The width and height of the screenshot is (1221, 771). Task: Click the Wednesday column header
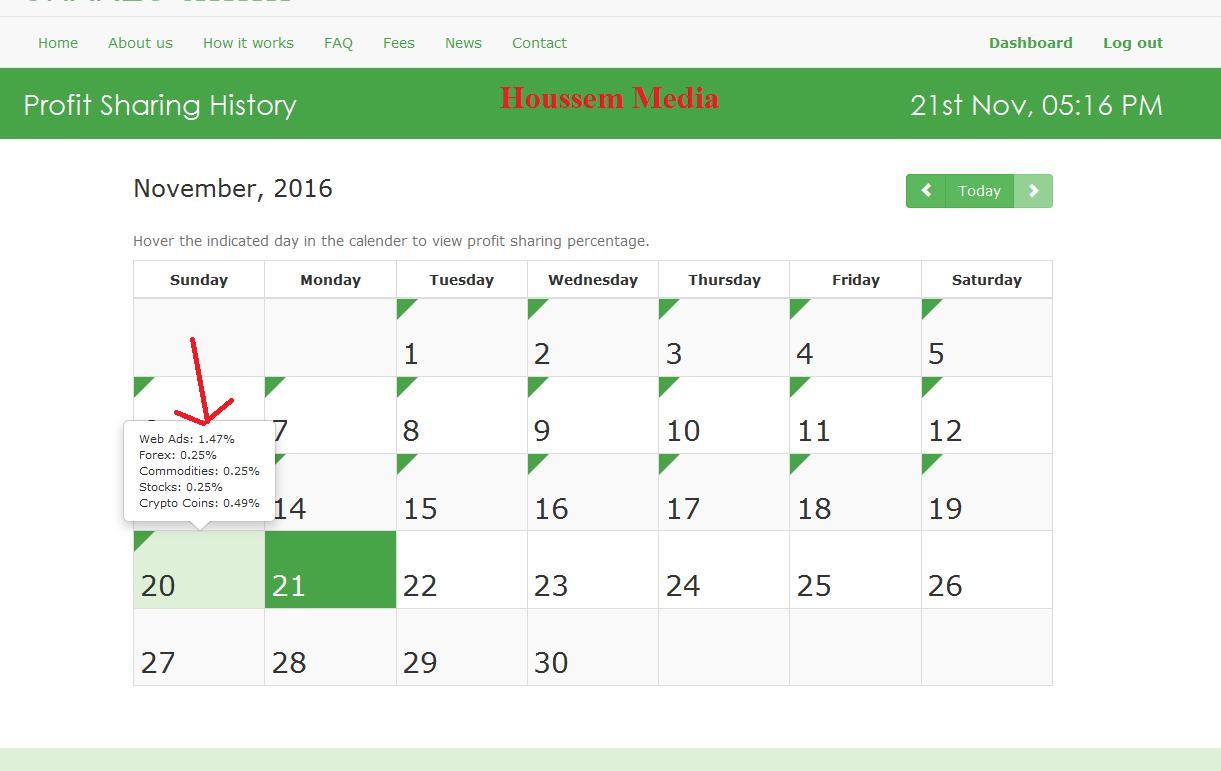coord(593,280)
